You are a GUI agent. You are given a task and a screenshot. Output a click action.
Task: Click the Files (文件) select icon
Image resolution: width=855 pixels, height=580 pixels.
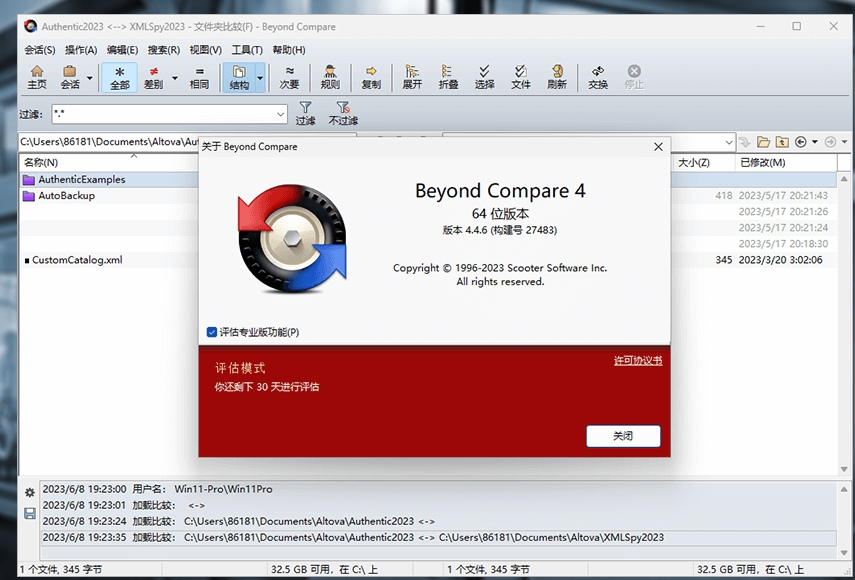(x=520, y=77)
